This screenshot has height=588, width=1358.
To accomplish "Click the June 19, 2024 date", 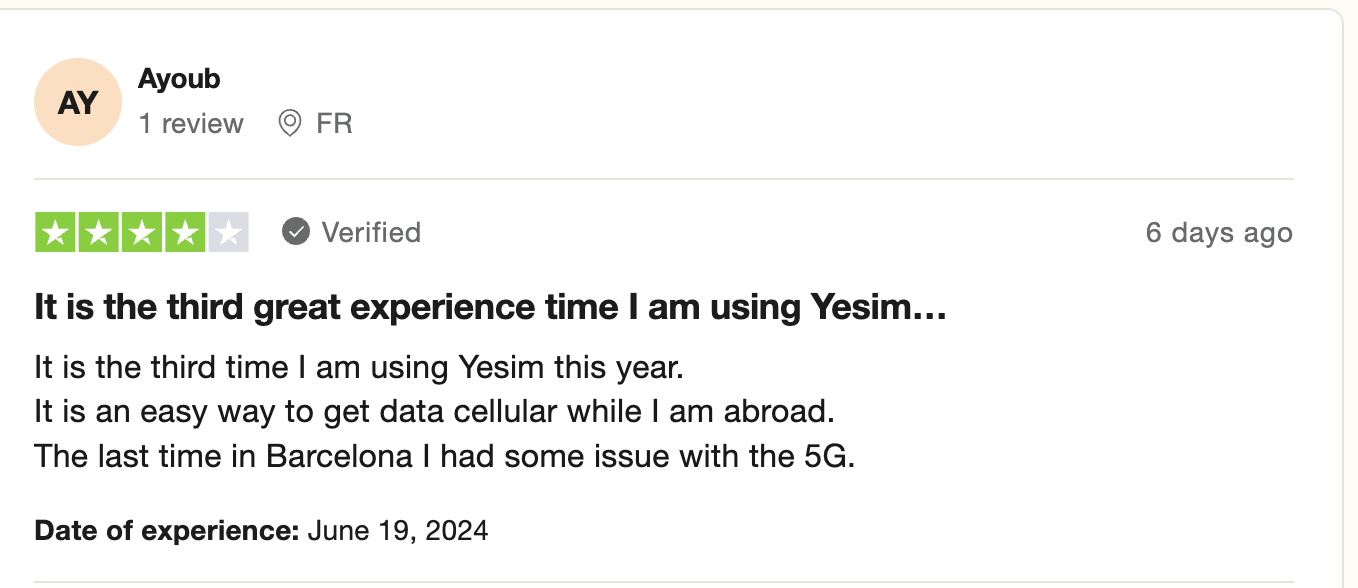I will coord(398,530).
